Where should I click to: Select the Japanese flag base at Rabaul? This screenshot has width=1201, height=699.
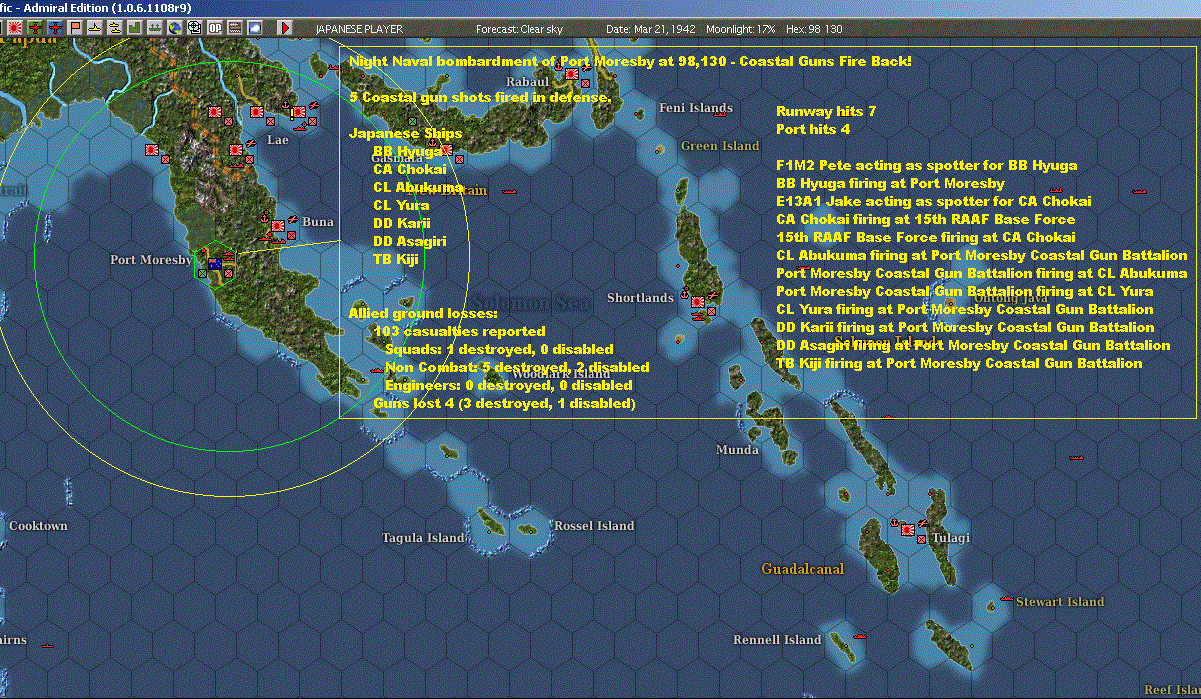coord(571,74)
